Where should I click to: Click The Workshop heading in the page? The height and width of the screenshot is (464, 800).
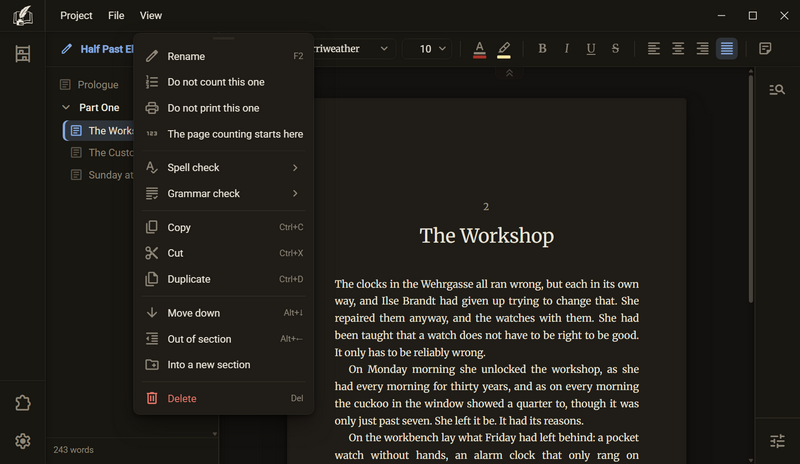tap(486, 236)
